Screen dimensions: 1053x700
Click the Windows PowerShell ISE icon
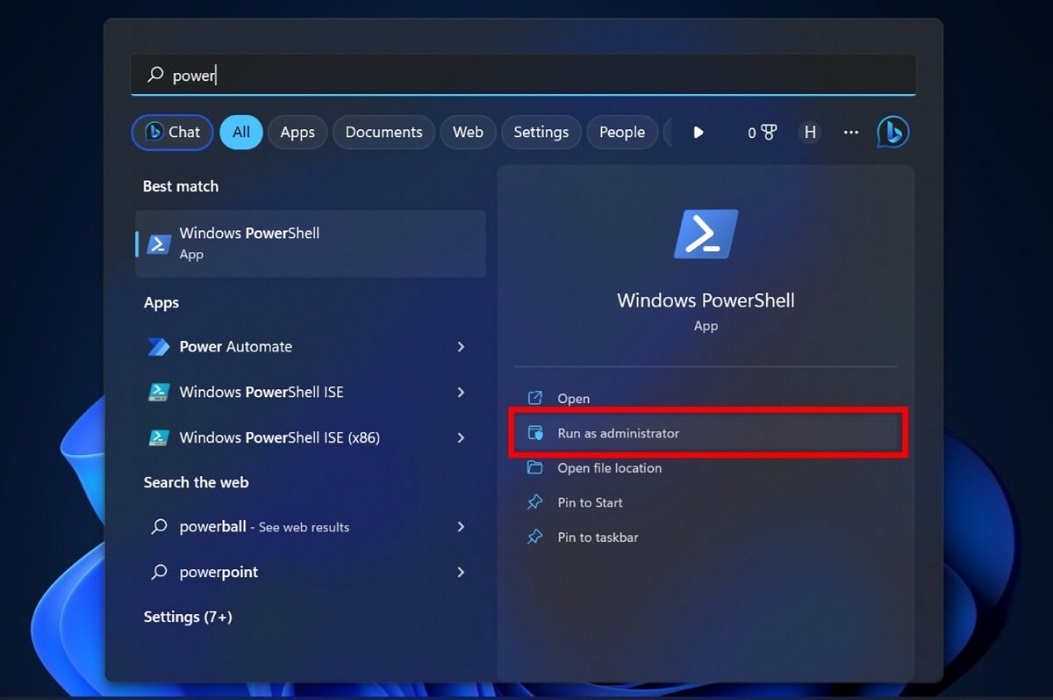click(x=159, y=392)
